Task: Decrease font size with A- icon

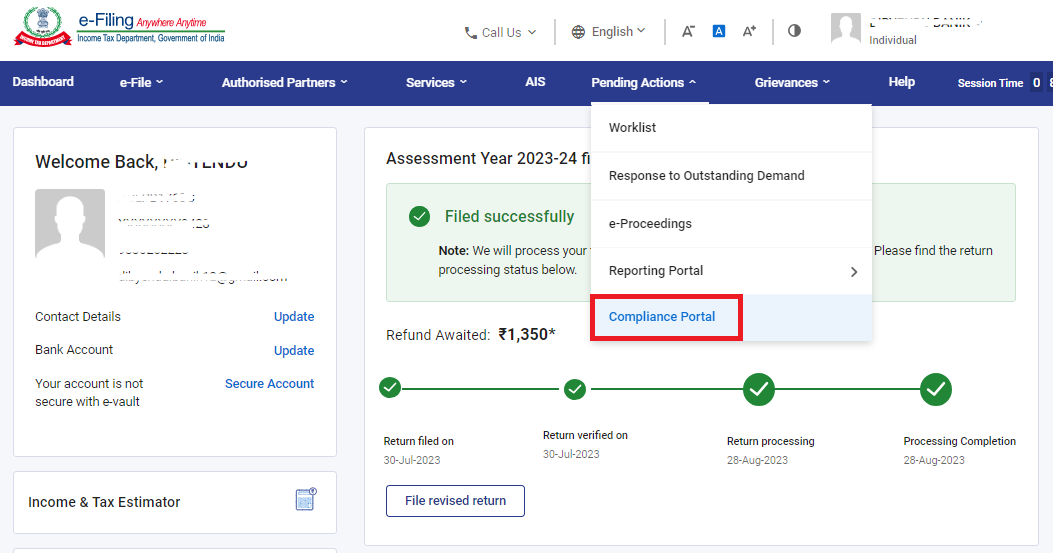Action: (688, 32)
